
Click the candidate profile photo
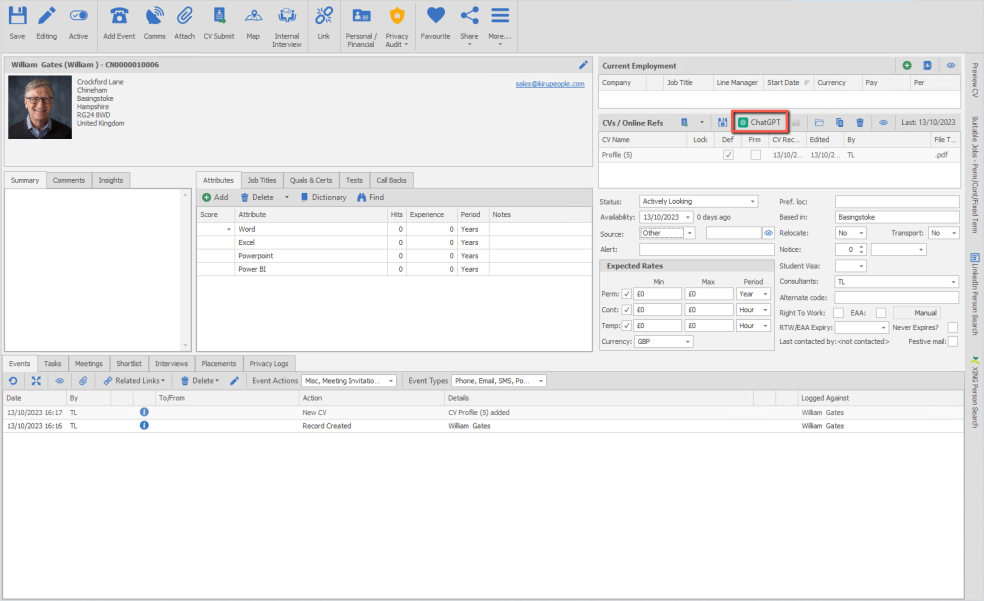[40, 107]
